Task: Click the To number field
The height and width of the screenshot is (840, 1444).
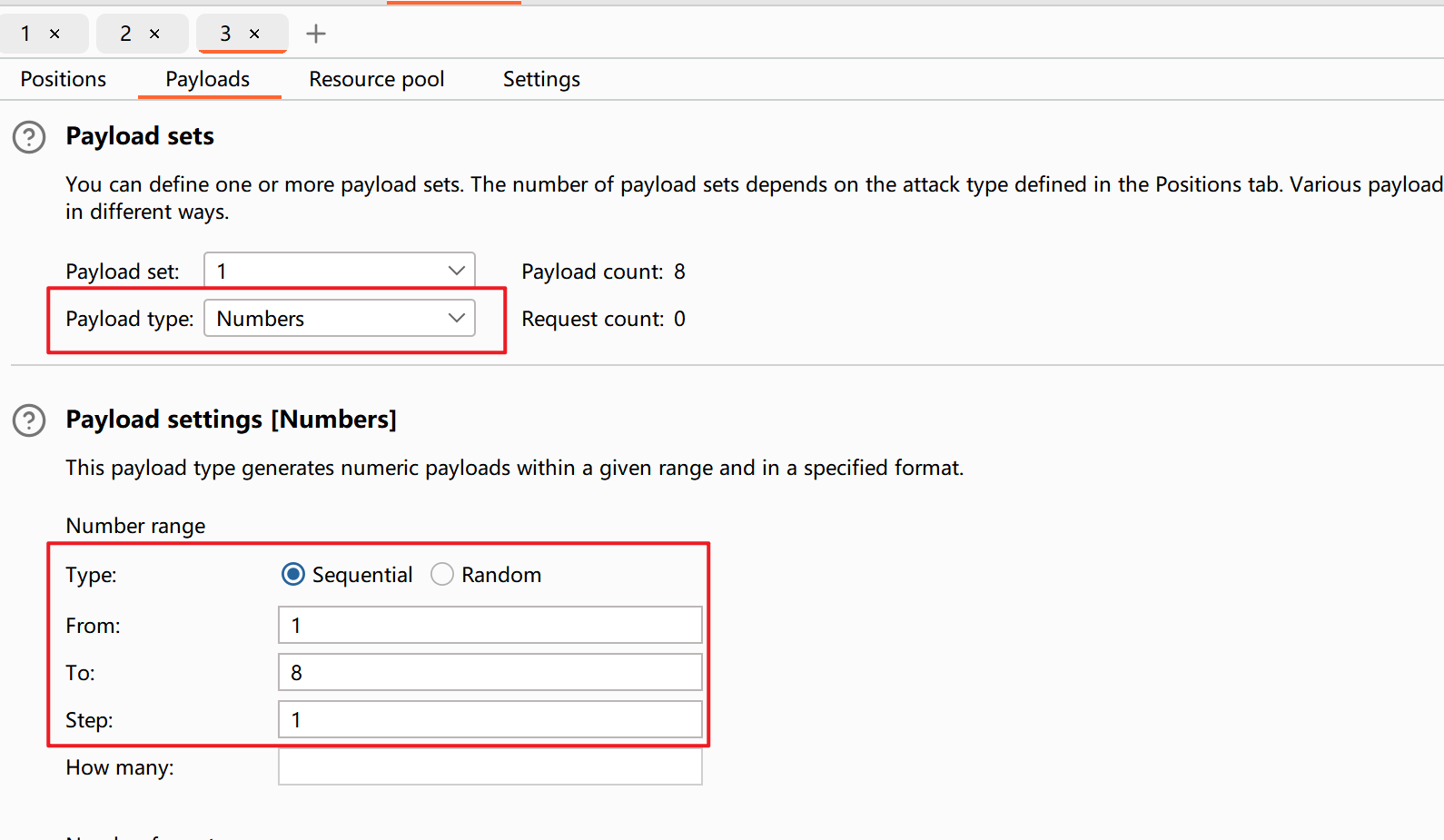Action: pyautogui.click(x=490, y=672)
